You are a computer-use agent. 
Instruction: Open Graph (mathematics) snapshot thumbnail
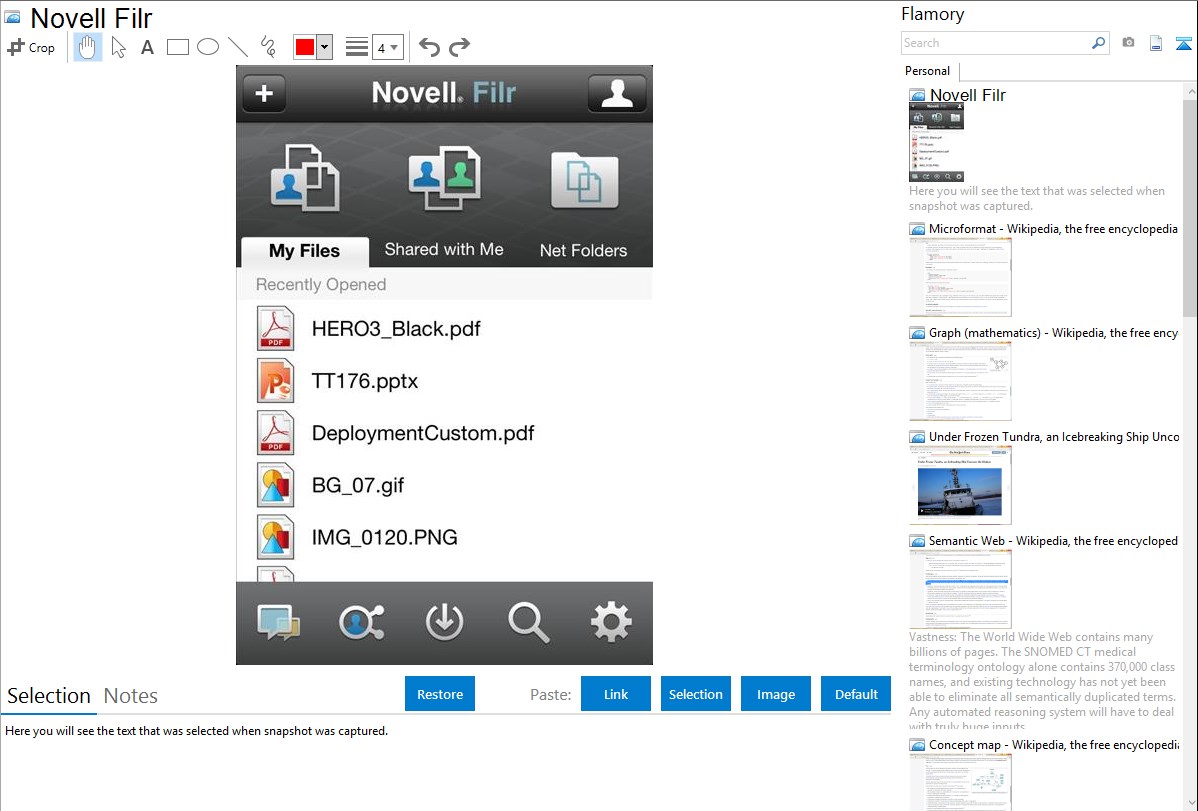pyautogui.click(x=960, y=381)
